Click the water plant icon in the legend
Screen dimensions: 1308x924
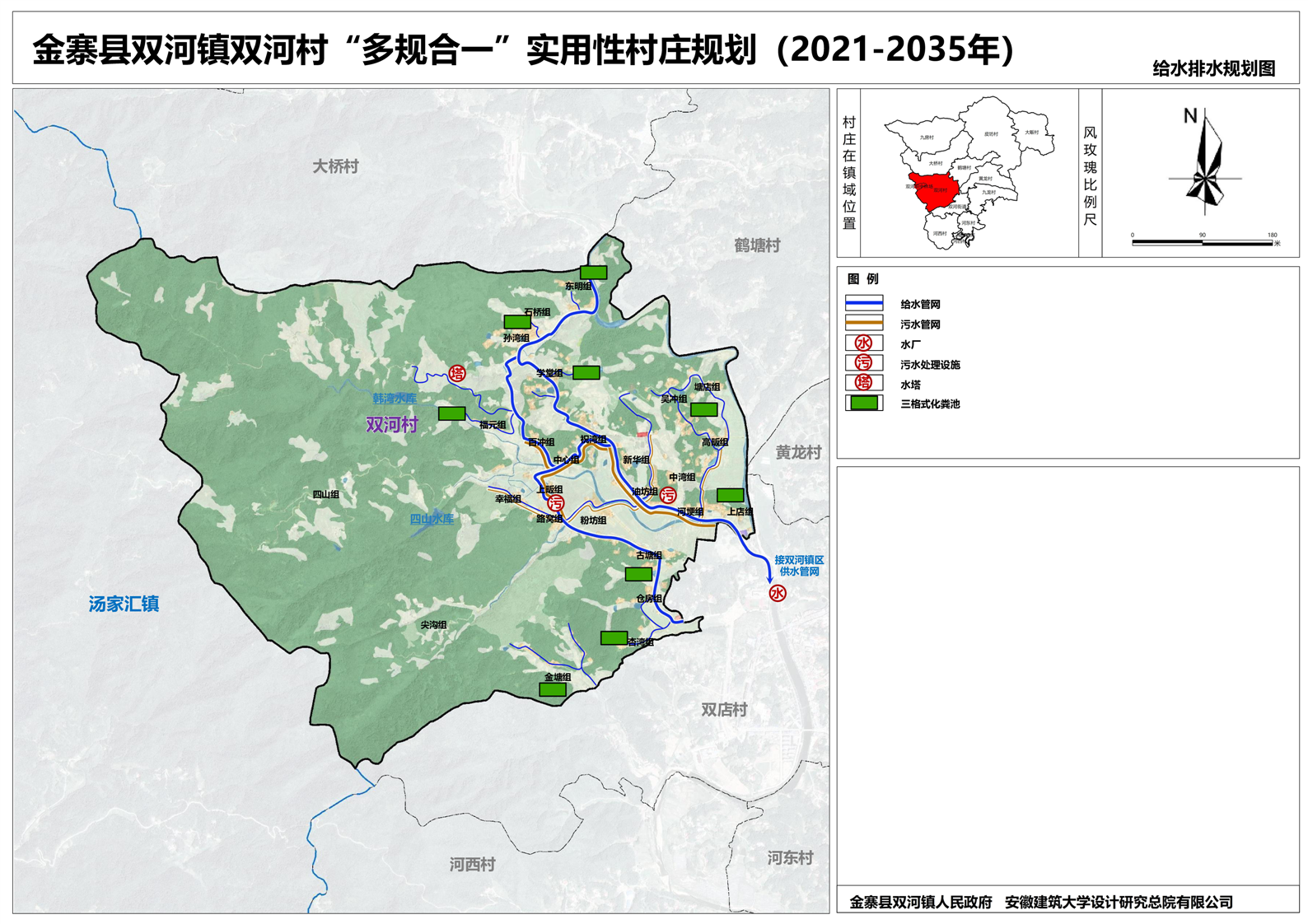(x=863, y=343)
